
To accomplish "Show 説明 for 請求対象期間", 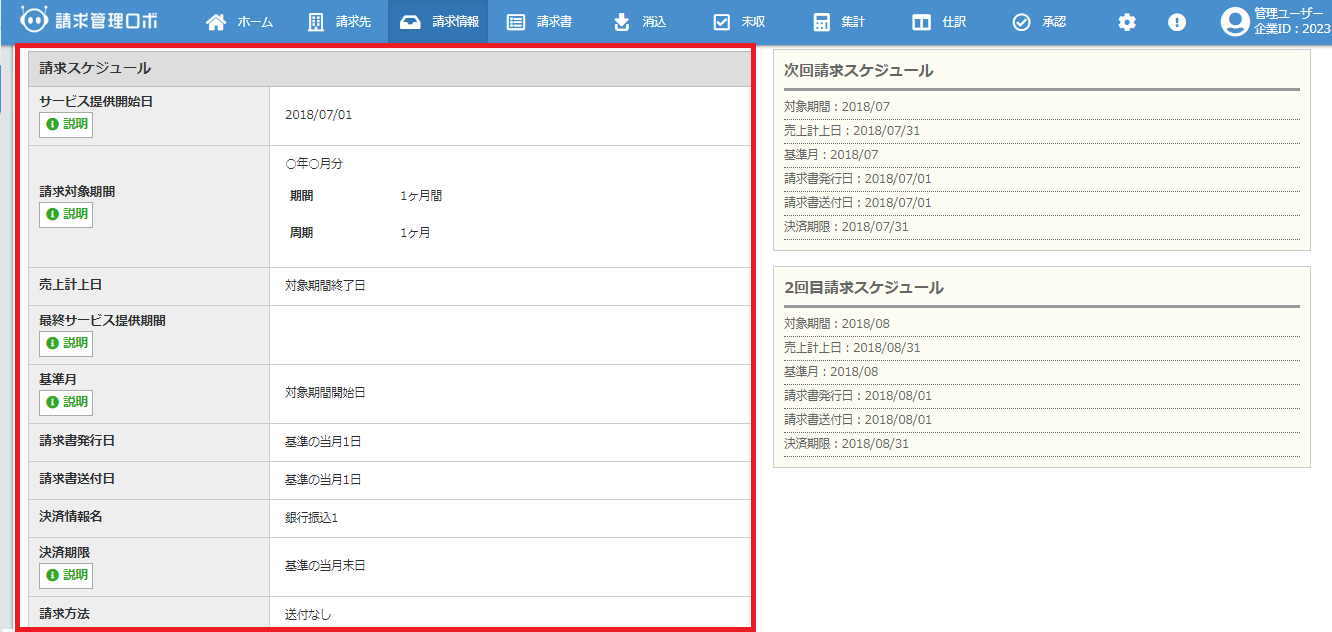I will (x=66, y=215).
